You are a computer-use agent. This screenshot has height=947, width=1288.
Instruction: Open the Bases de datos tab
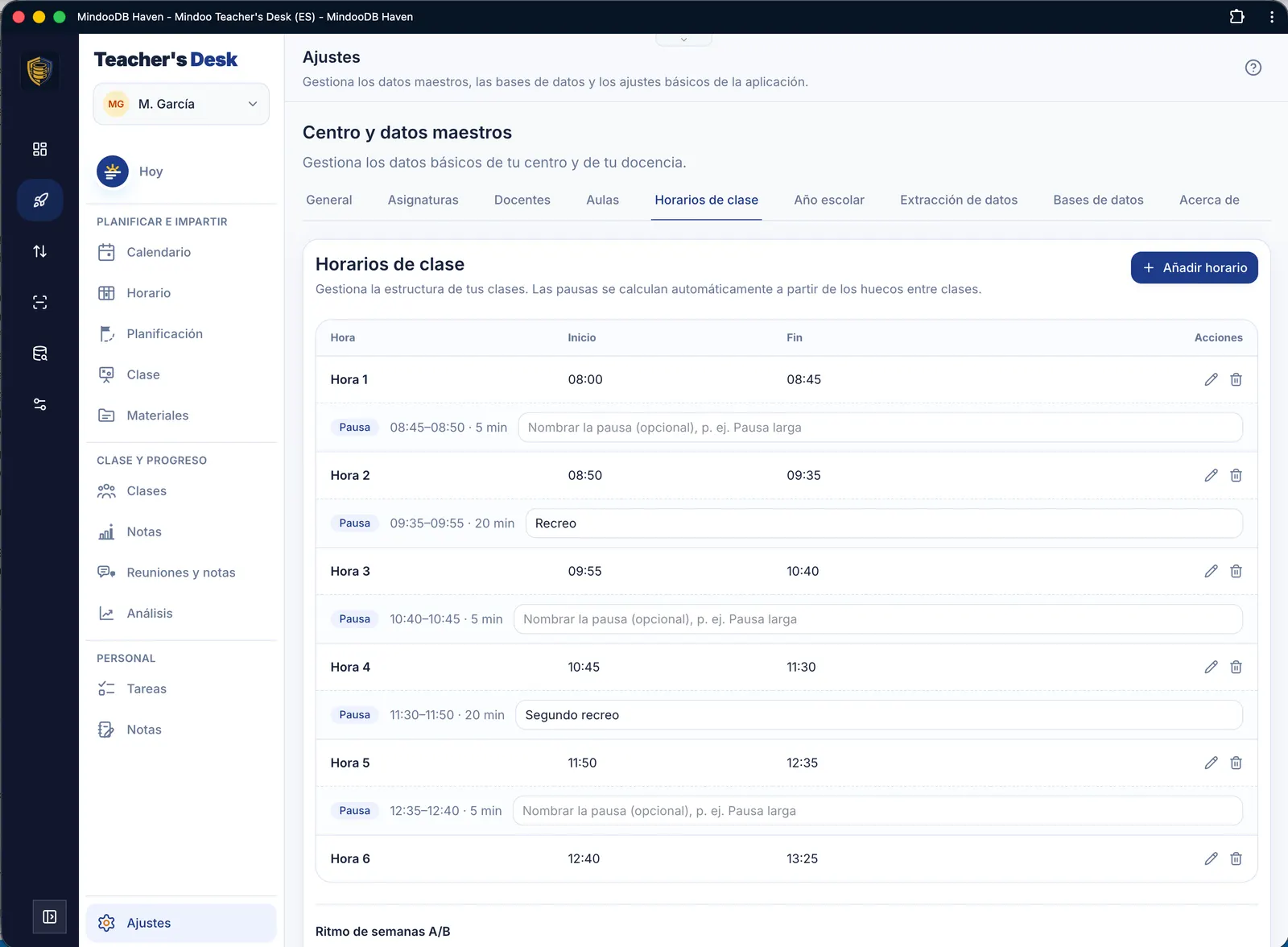(1098, 200)
